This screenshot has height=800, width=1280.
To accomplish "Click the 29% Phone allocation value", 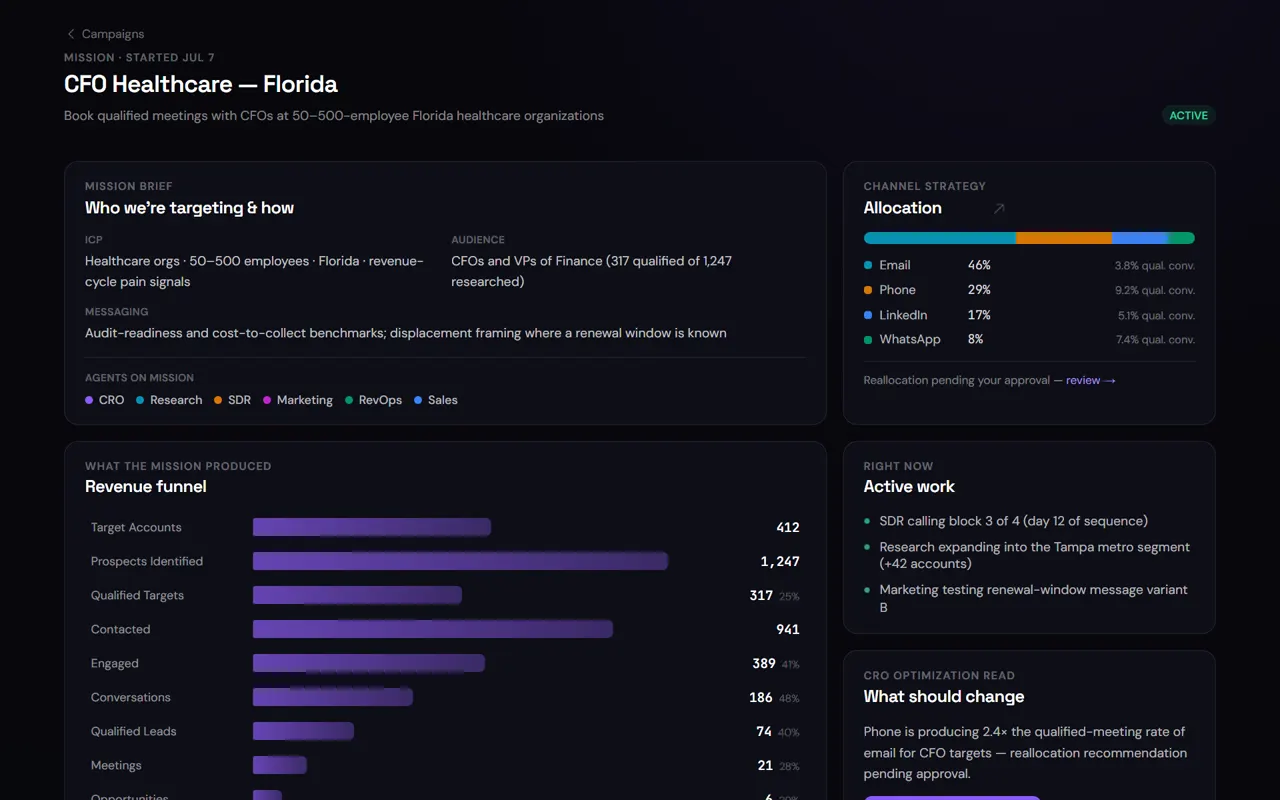I will tap(979, 290).
